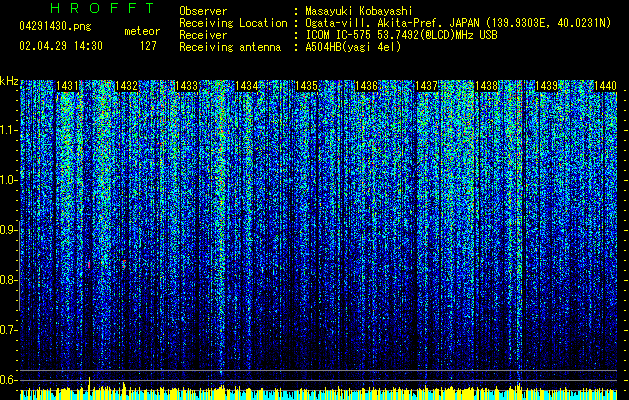
Task: Click the 1.1 frequency axis label
Action: pos(9,130)
